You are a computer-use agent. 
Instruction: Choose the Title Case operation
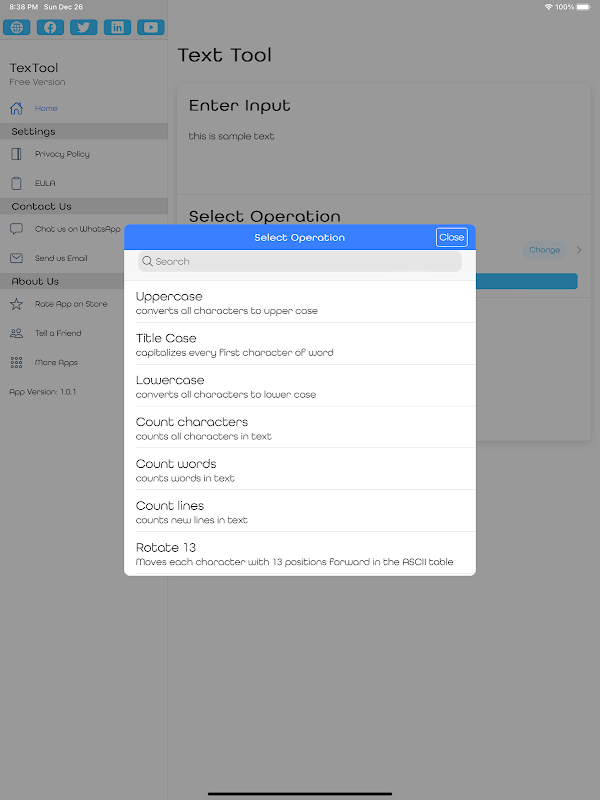(x=300, y=344)
